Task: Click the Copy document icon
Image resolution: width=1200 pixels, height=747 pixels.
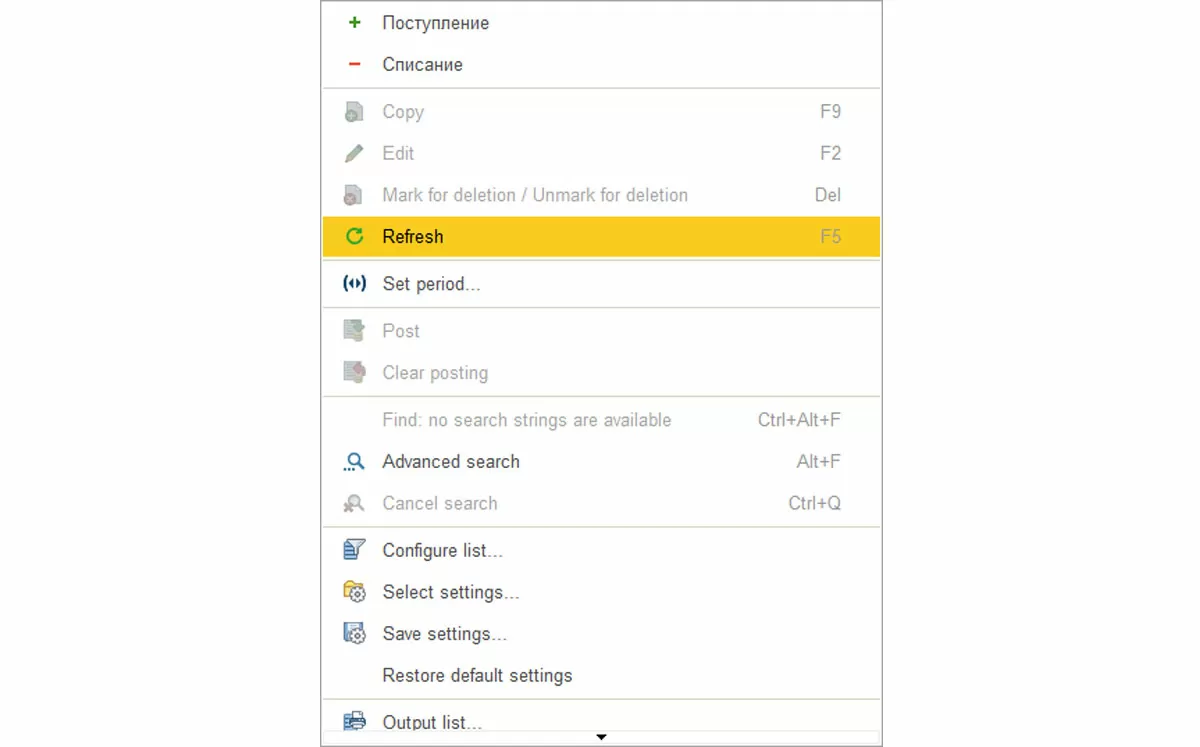Action: [x=354, y=112]
